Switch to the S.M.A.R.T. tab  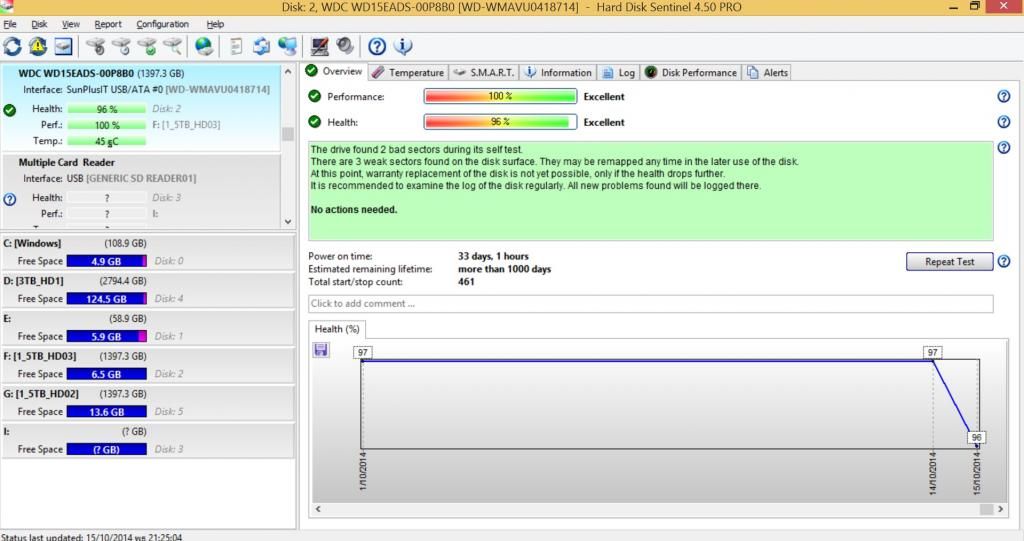484,73
